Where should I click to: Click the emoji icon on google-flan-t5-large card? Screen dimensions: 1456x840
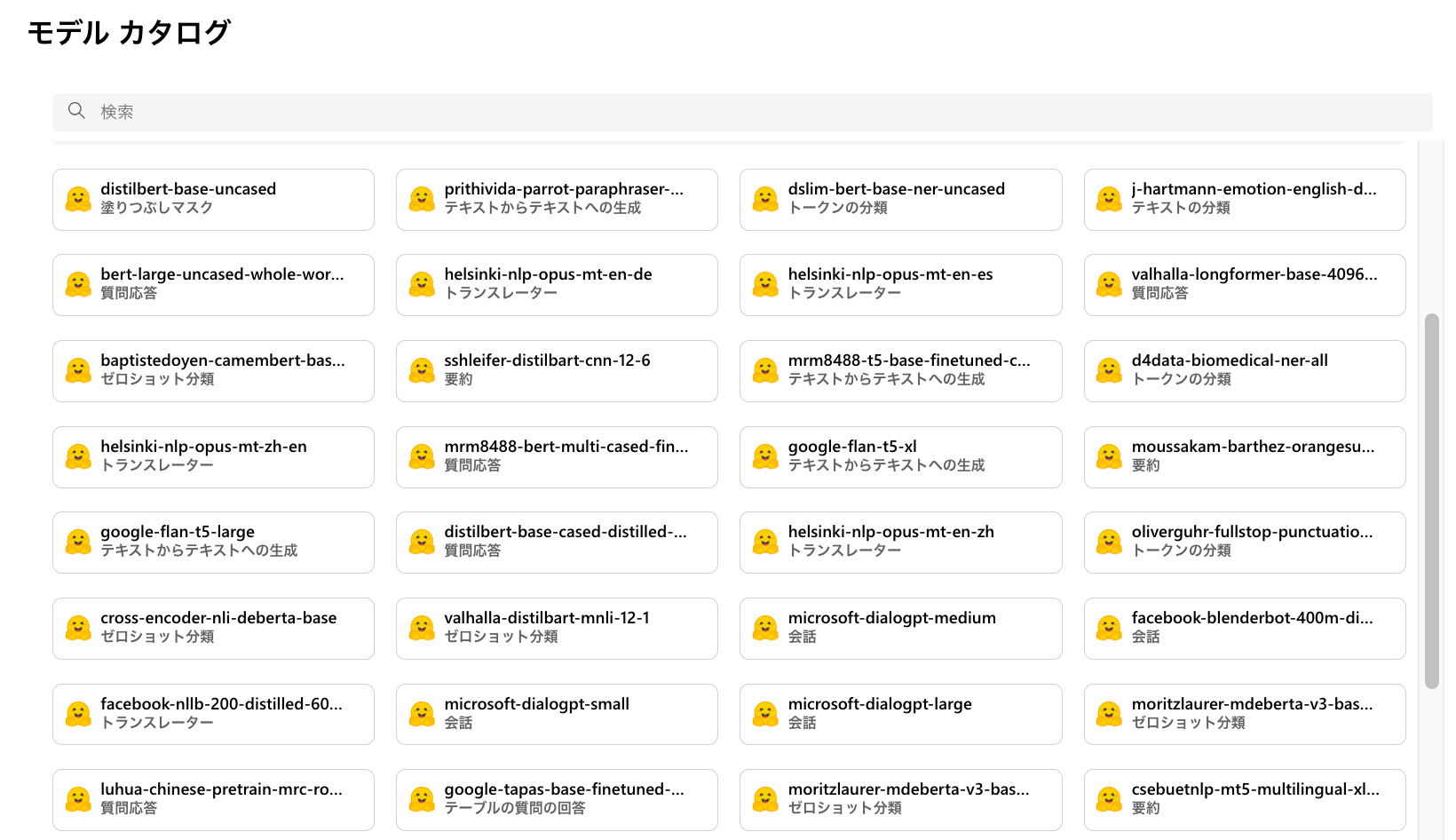point(78,542)
